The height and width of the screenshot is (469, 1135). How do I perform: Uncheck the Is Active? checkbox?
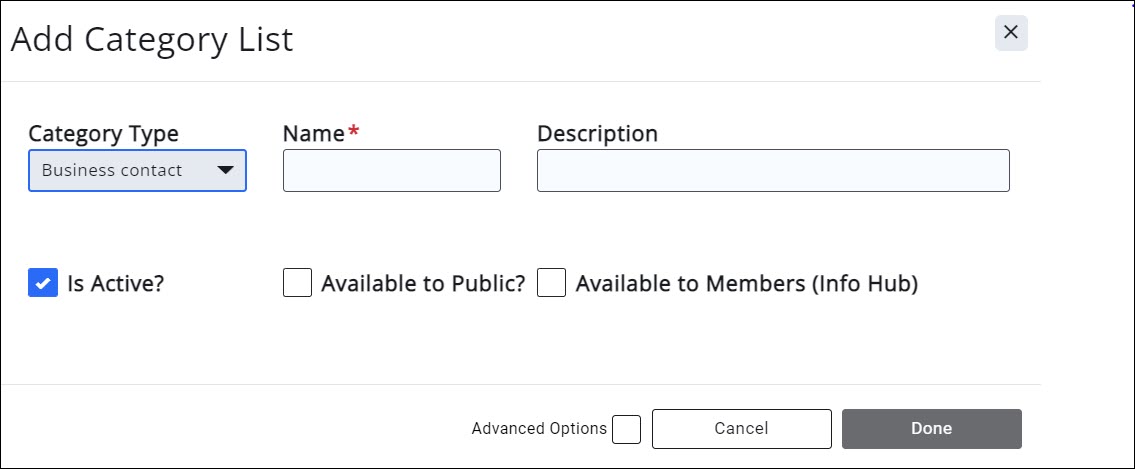[x=43, y=284]
